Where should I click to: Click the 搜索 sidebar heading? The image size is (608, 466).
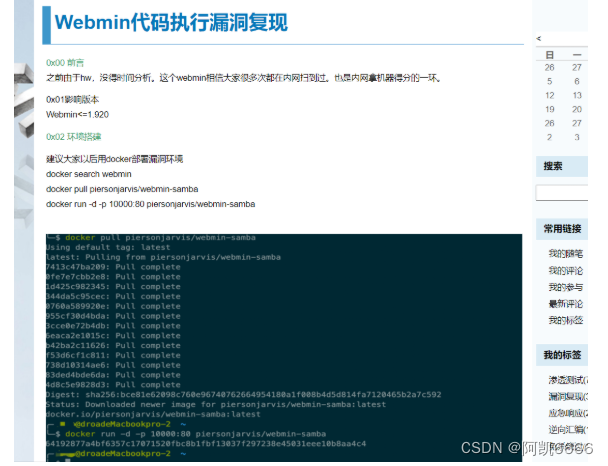tap(553, 166)
